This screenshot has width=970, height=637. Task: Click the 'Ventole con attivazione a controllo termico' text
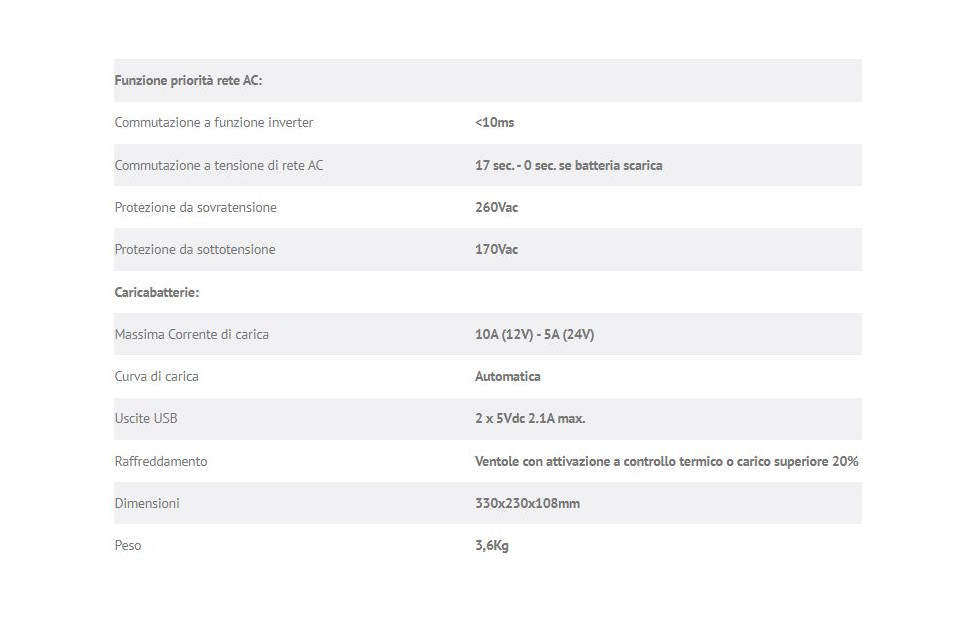tap(598, 461)
